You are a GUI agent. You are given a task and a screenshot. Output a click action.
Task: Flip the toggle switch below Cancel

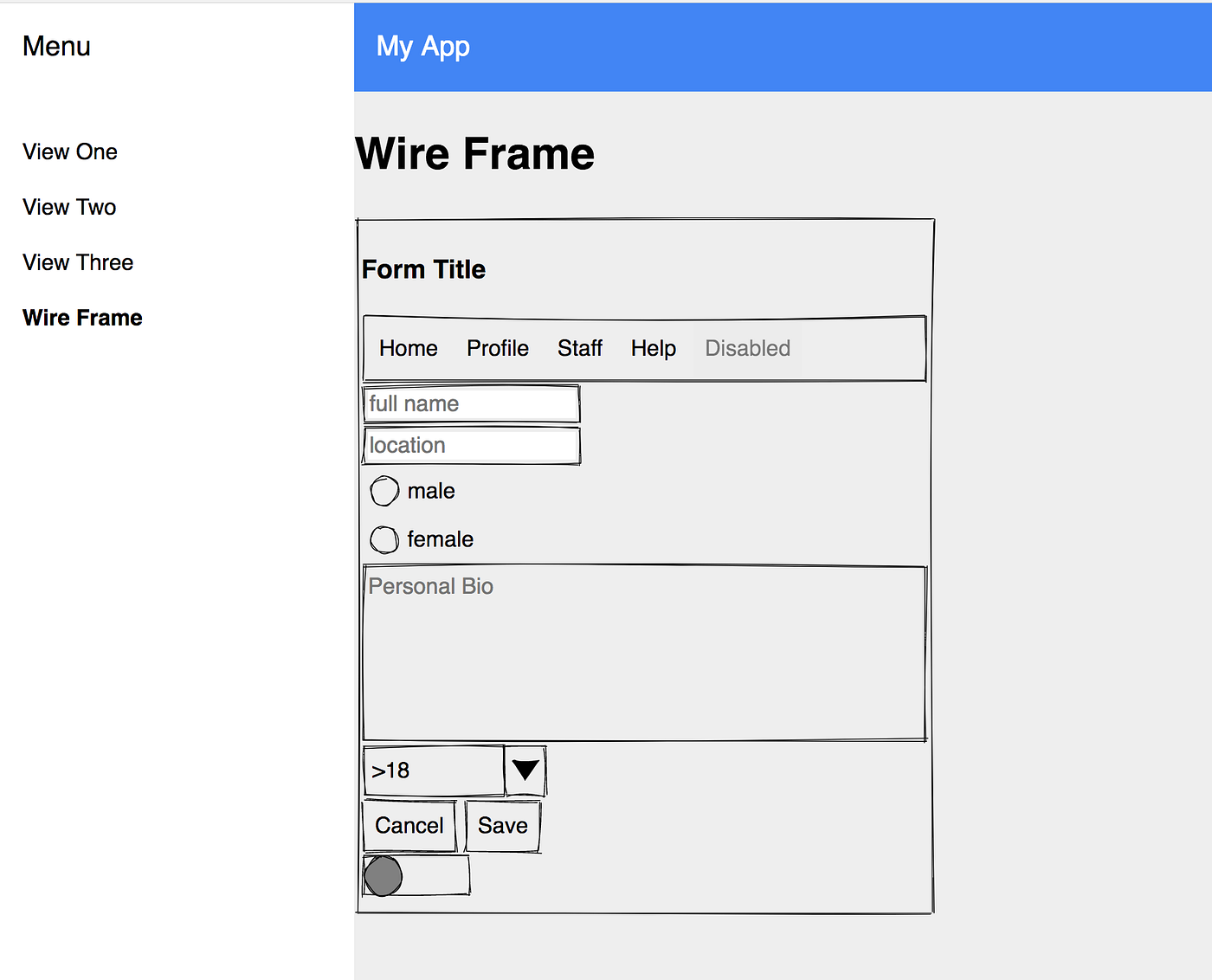(x=416, y=875)
